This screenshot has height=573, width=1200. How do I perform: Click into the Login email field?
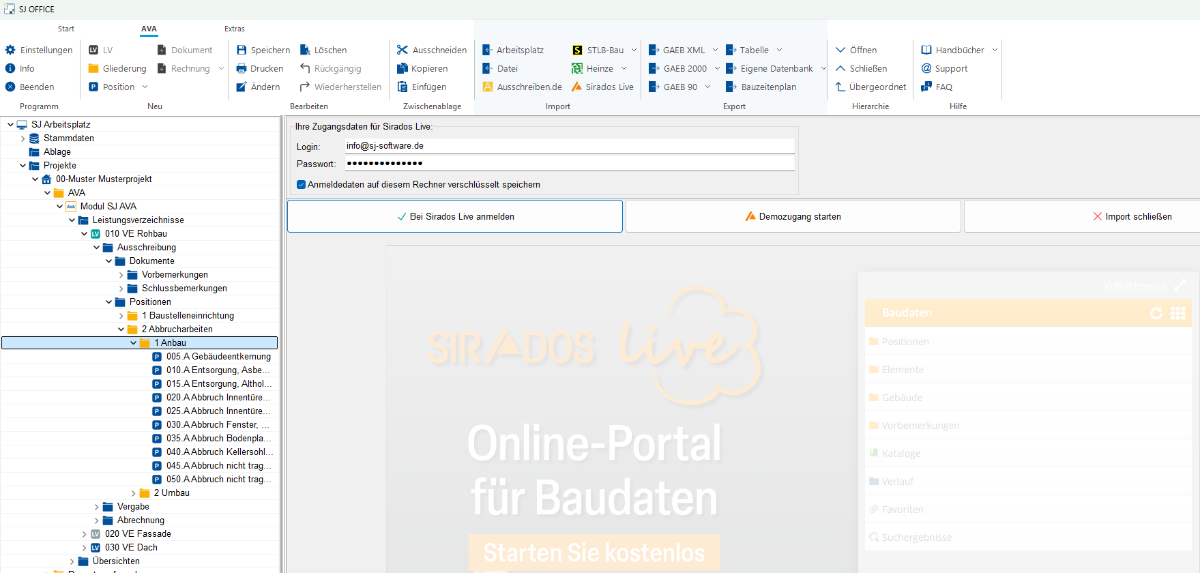(568, 146)
